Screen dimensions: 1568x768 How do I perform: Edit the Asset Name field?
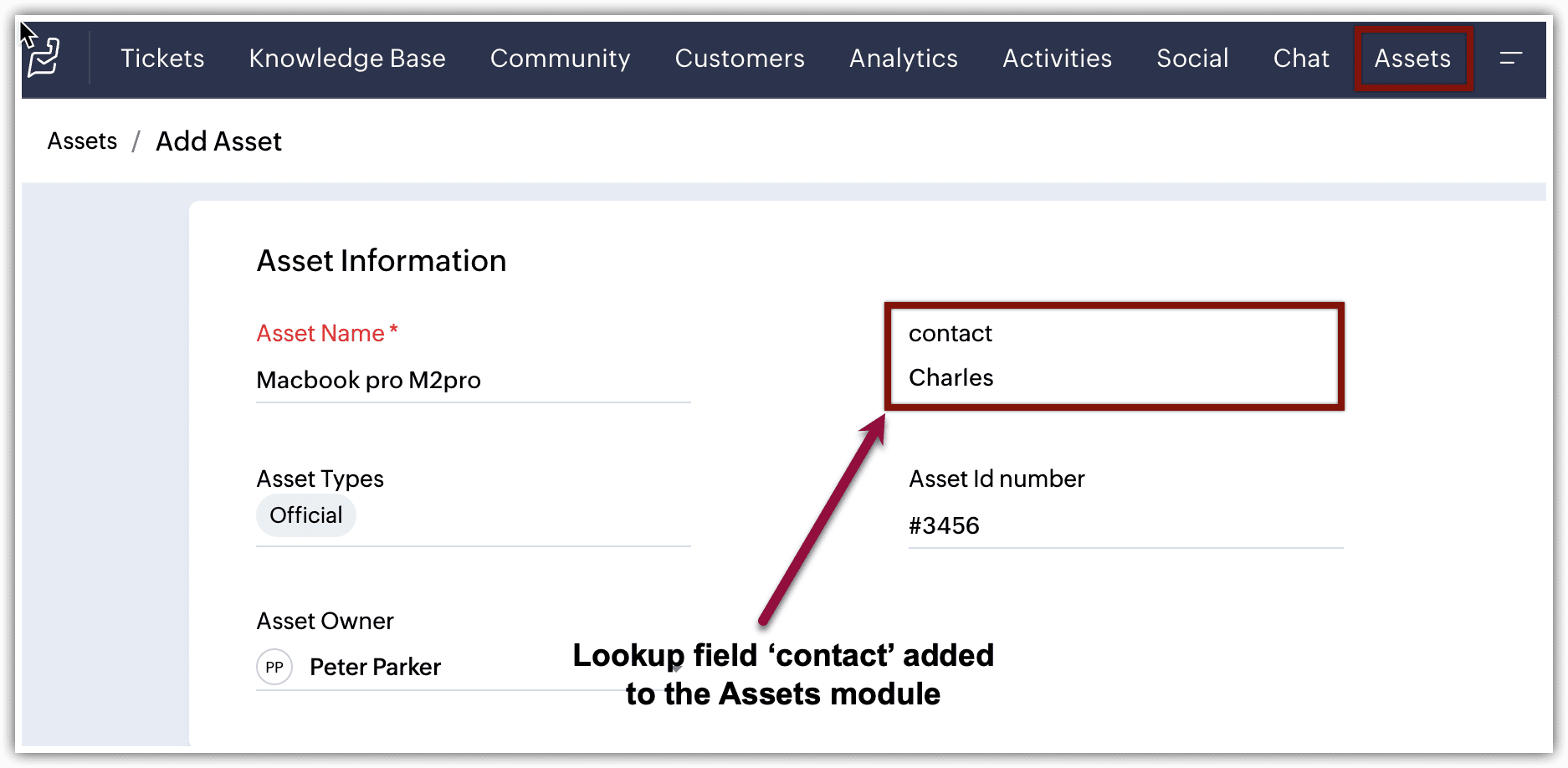pos(473,381)
